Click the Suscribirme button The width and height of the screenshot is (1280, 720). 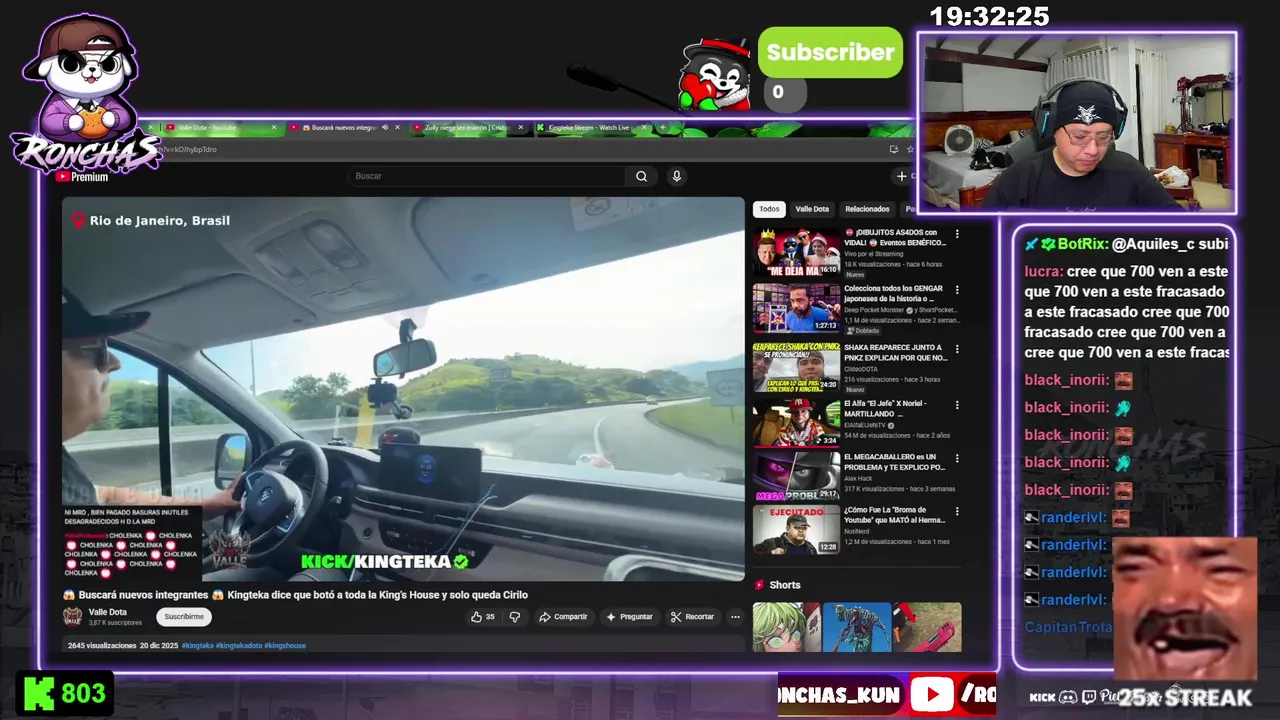pyautogui.click(x=184, y=617)
